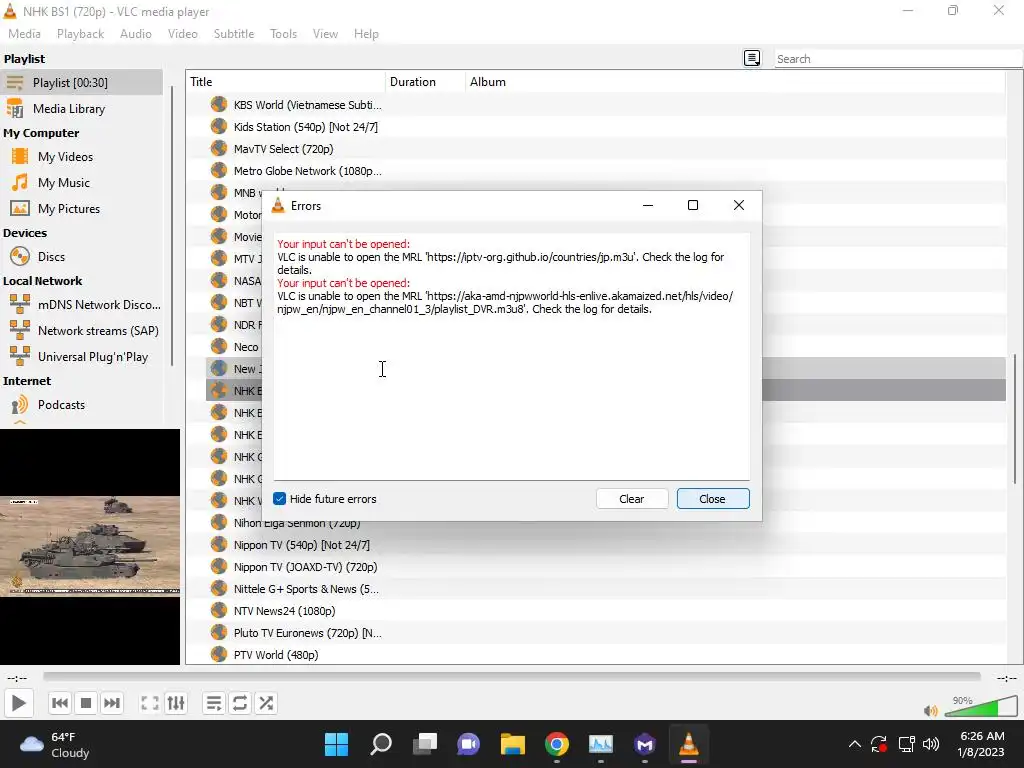The image size is (1024, 768).
Task: Maximize the Errors dialog
Action: click(x=693, y=205)
